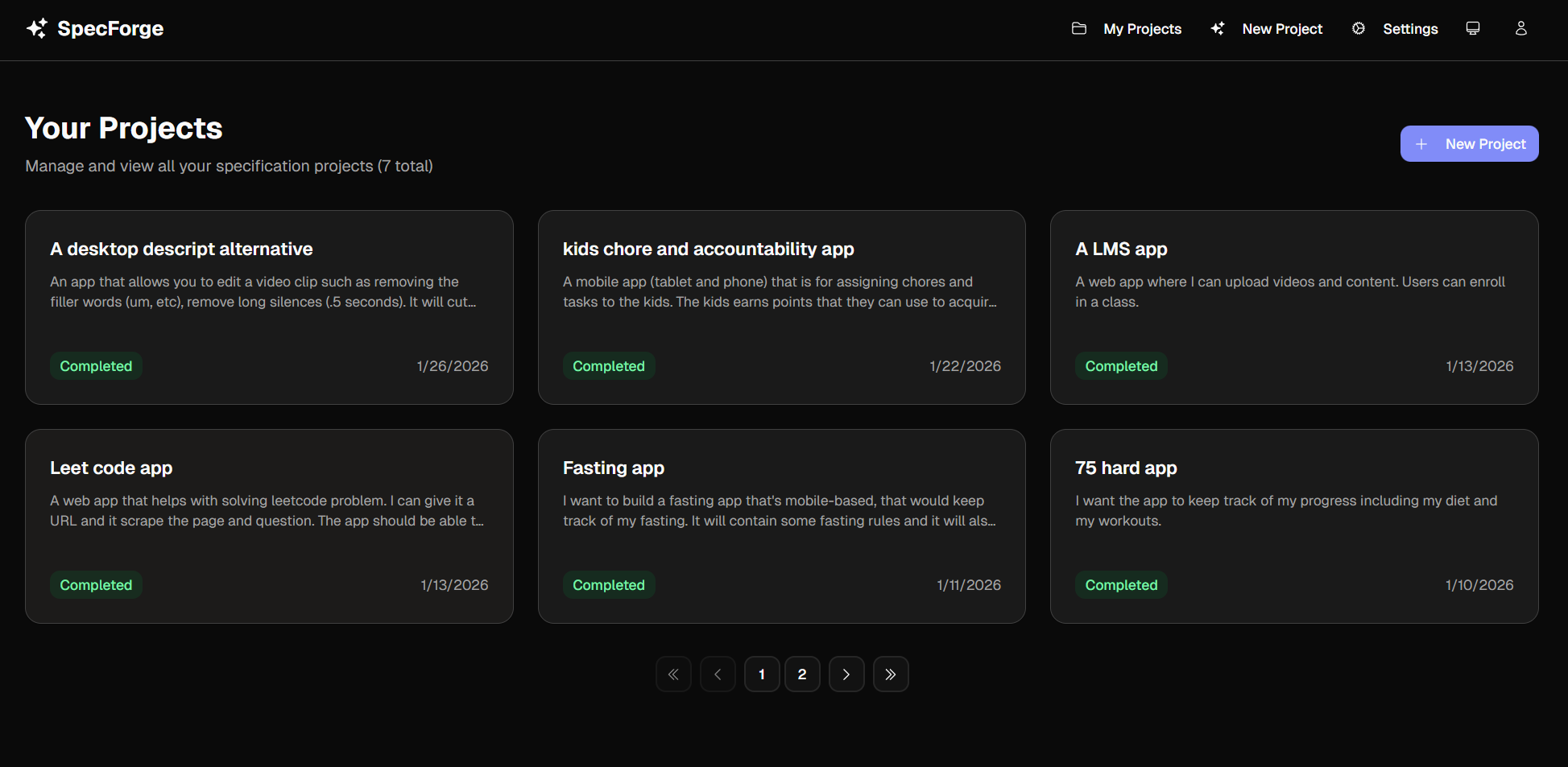The height and width of the screenshot is (767, 1568).
Task: Click the monitor display icon in the navbar
Action: tap(1472, 28)
